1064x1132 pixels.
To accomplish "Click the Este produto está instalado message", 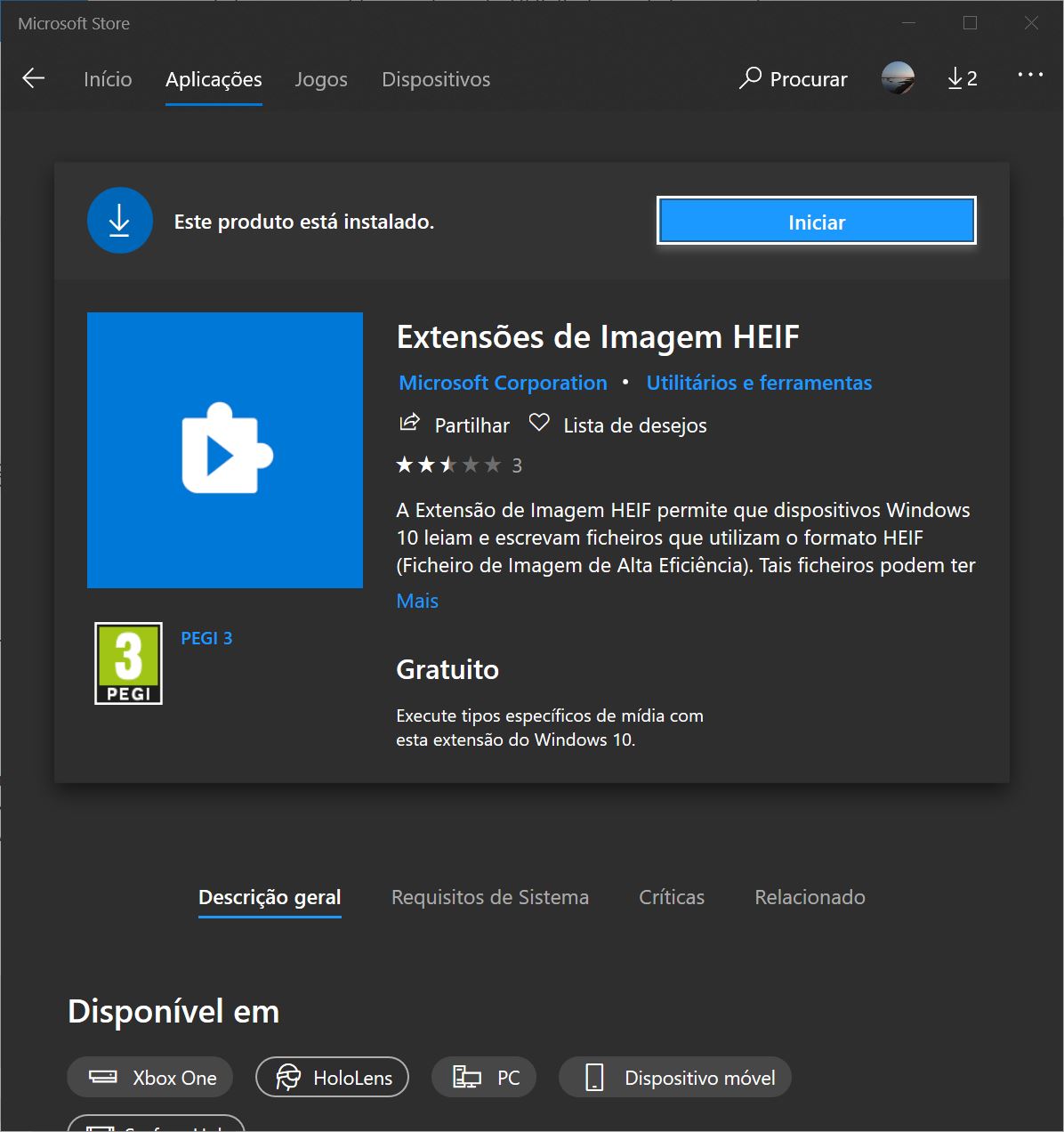I will click(304, 222).
